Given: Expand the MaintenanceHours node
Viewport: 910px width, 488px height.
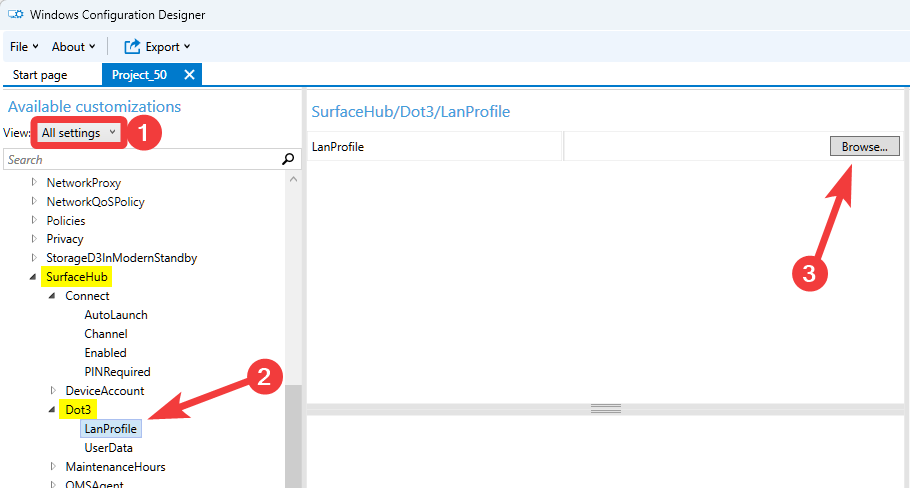Looking at the screenshot, I should click(53, 467).
